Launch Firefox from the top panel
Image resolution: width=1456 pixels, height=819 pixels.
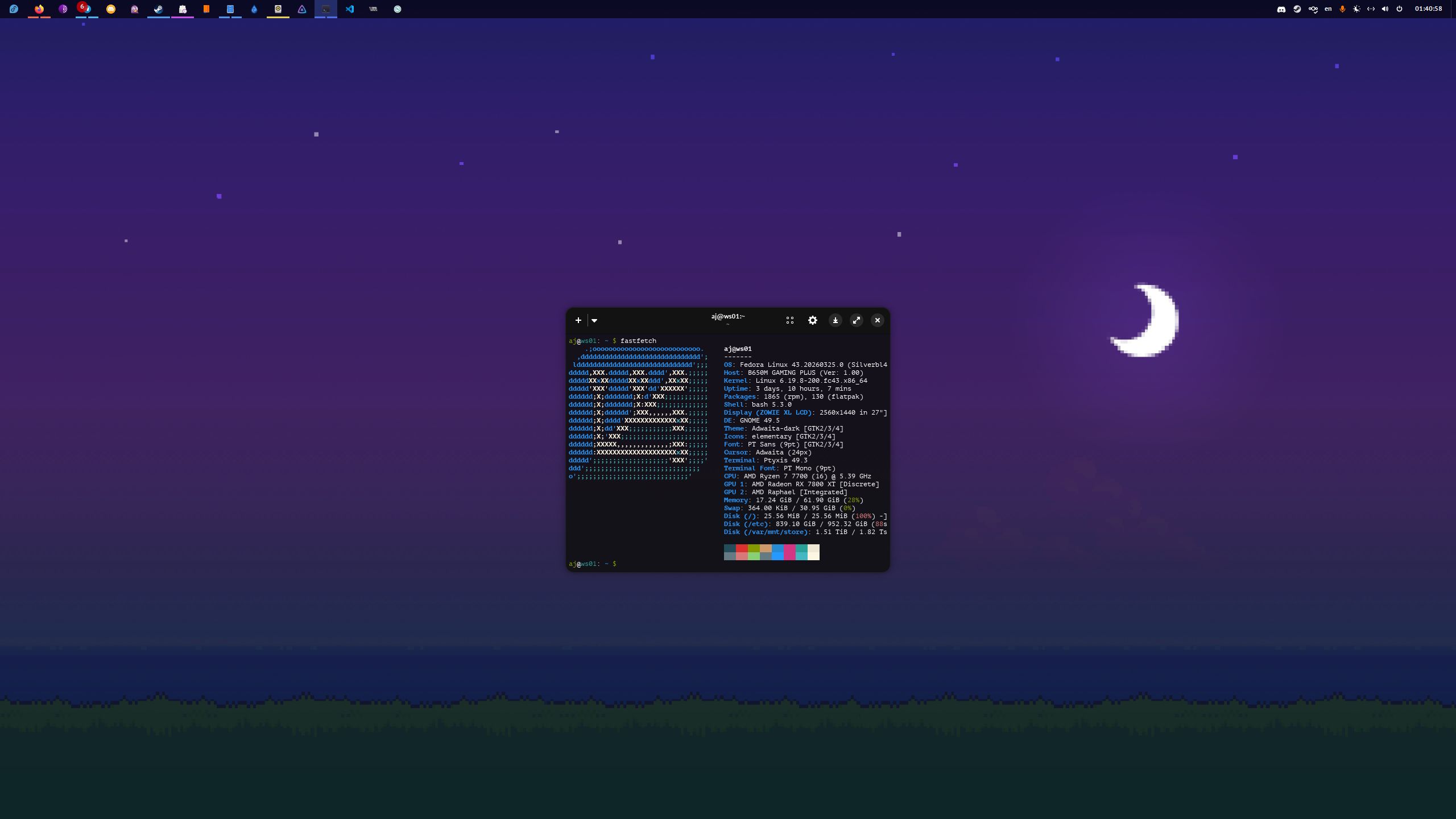click(x=39, y=9)
